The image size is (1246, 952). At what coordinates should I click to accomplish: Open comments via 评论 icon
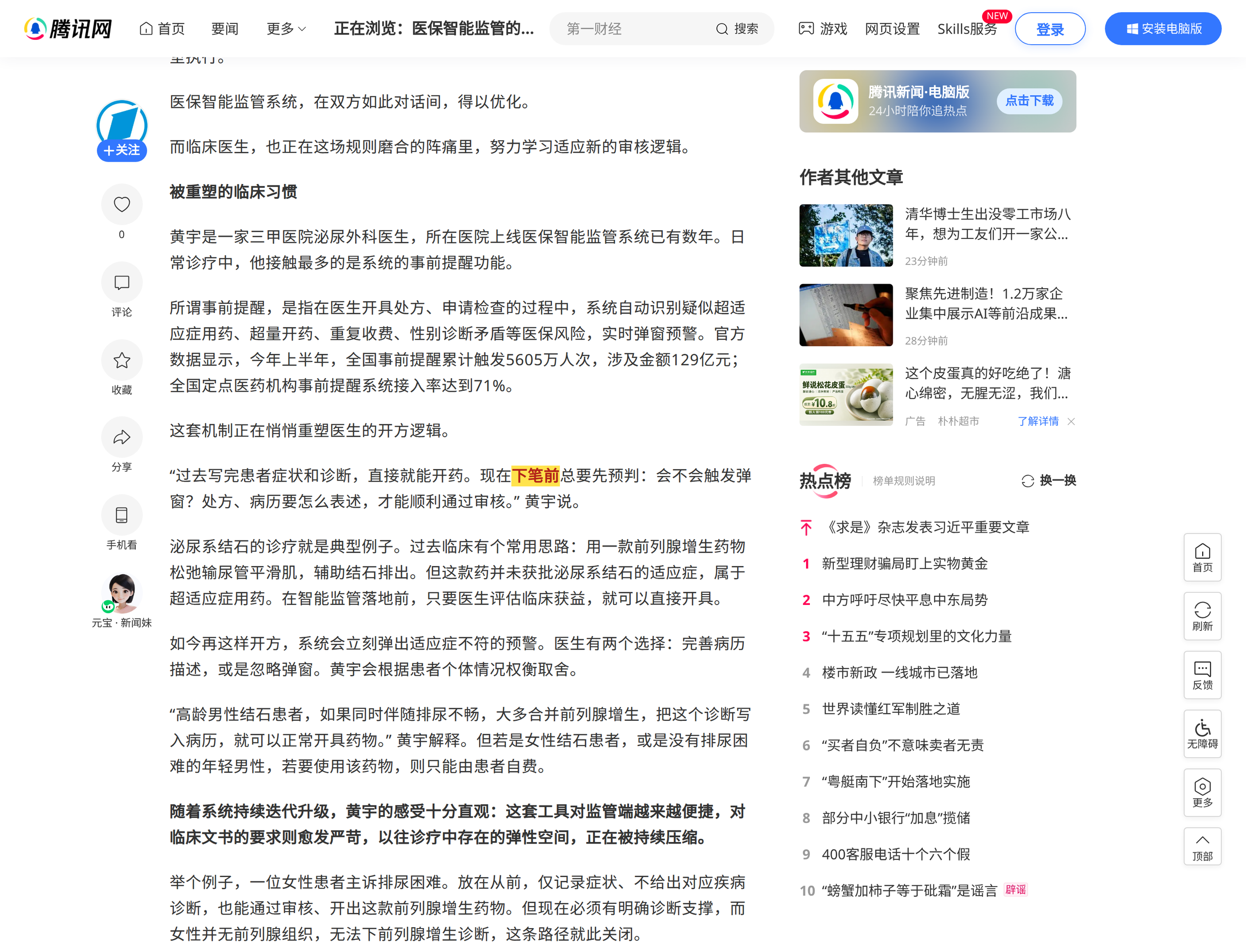click(121, 282)
